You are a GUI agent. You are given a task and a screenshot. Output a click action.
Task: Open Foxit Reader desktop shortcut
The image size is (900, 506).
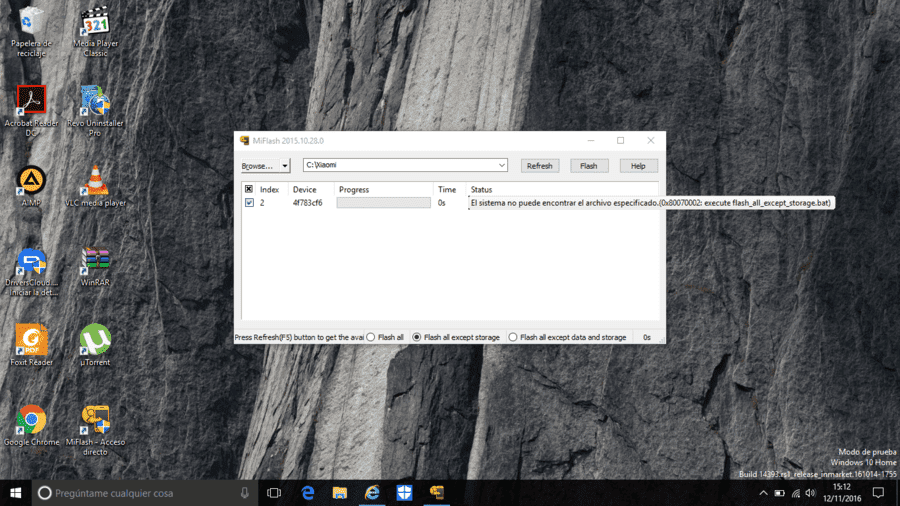(31, 345)
